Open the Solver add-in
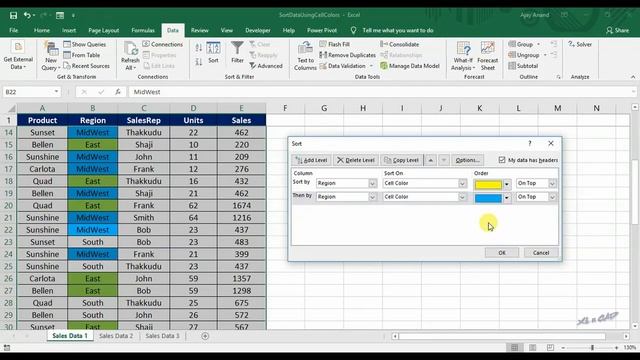Screen dimensions: 640x360 [580, 44]
